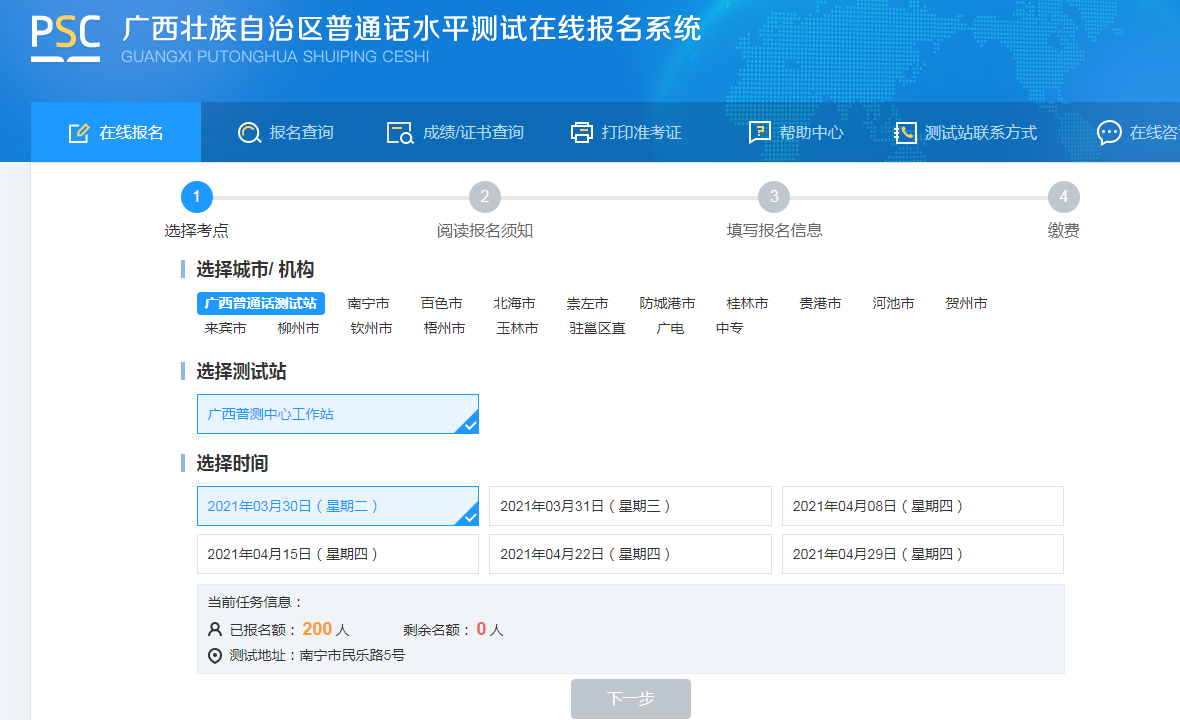Click the person icon beside 已报名额
This screenshot has height=720, width=1180.
214,630
